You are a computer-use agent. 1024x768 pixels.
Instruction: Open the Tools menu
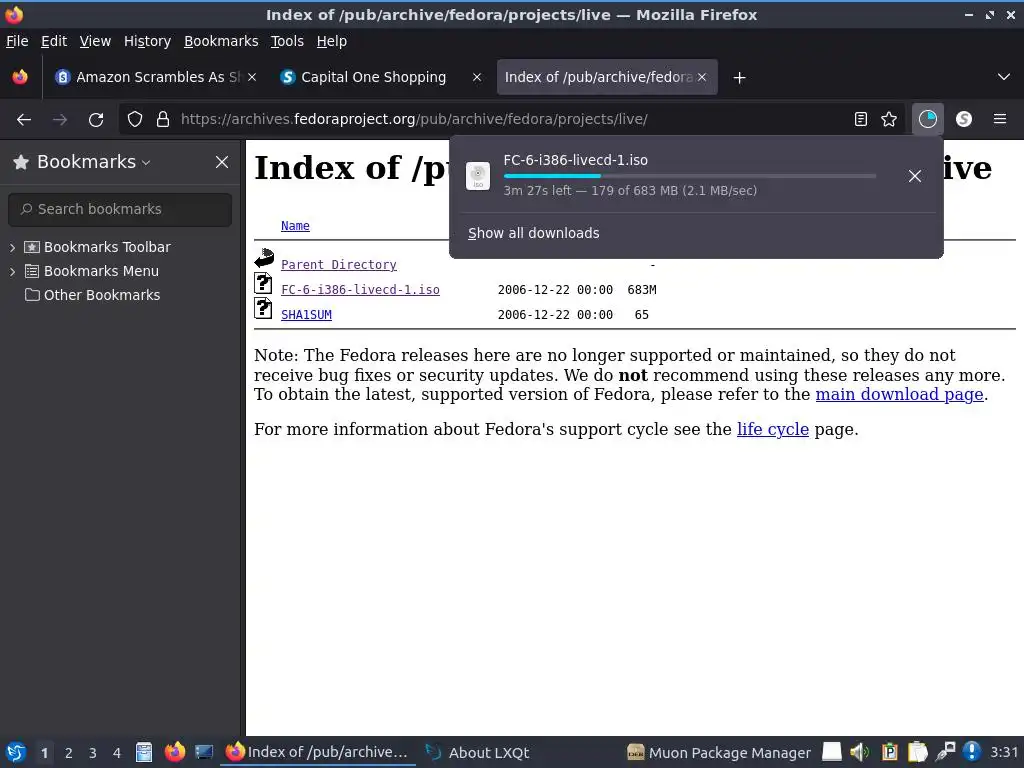pos(287,41)
